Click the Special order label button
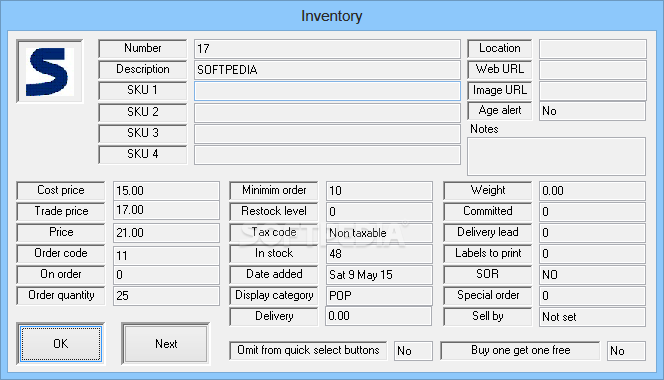Screen dimensions: 664x380 click(x=488, y=295)
